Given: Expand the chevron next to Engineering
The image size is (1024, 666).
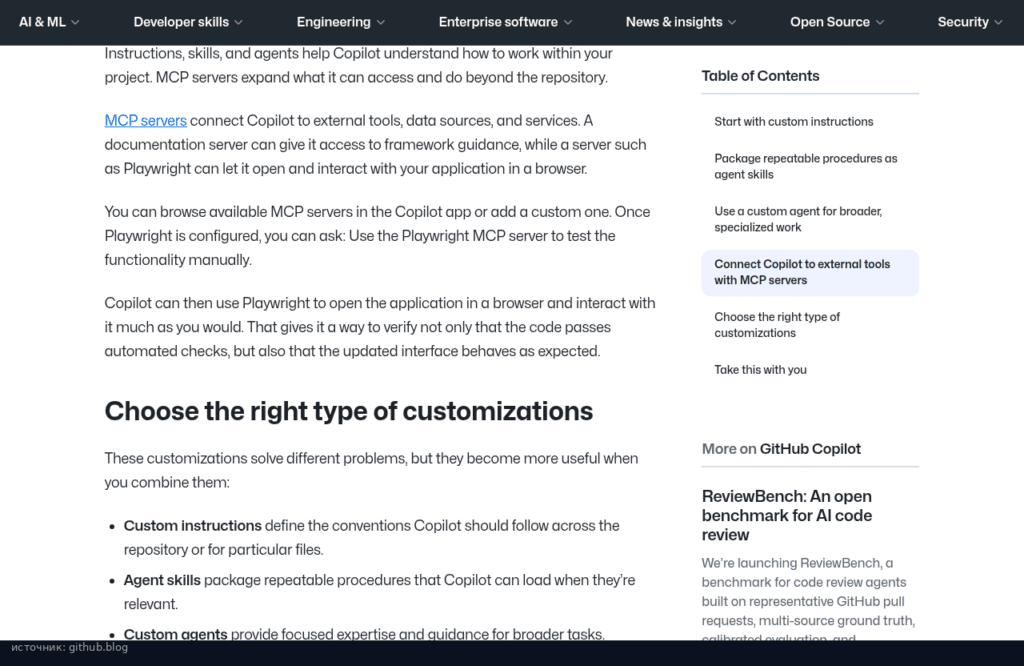Looking at the screenshot, I should (381, 23).
